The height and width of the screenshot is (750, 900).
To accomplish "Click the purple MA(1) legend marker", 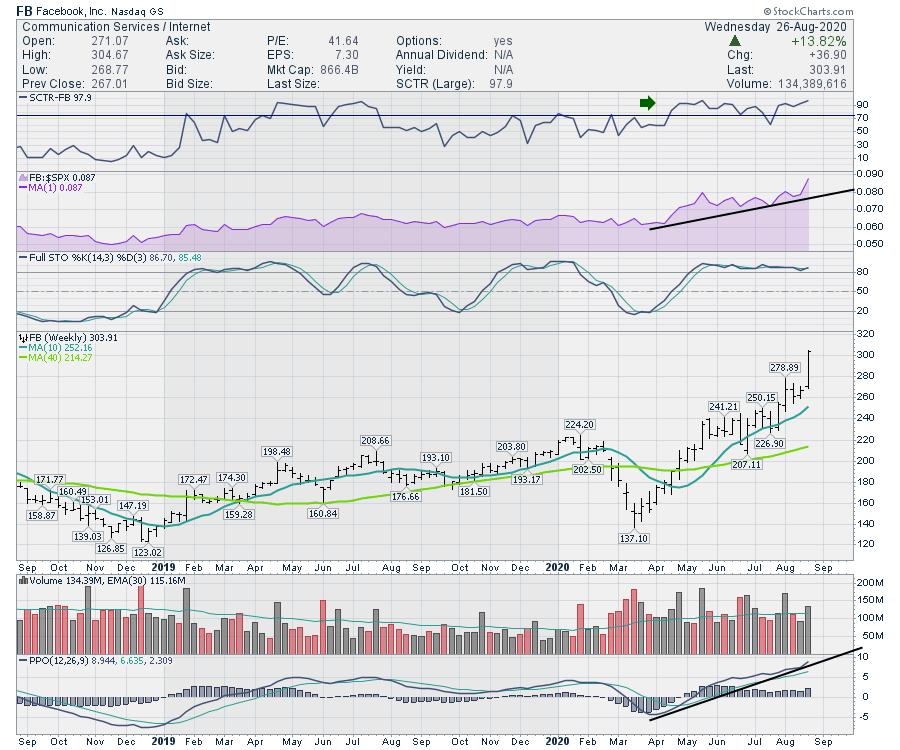I will point(23,187).
